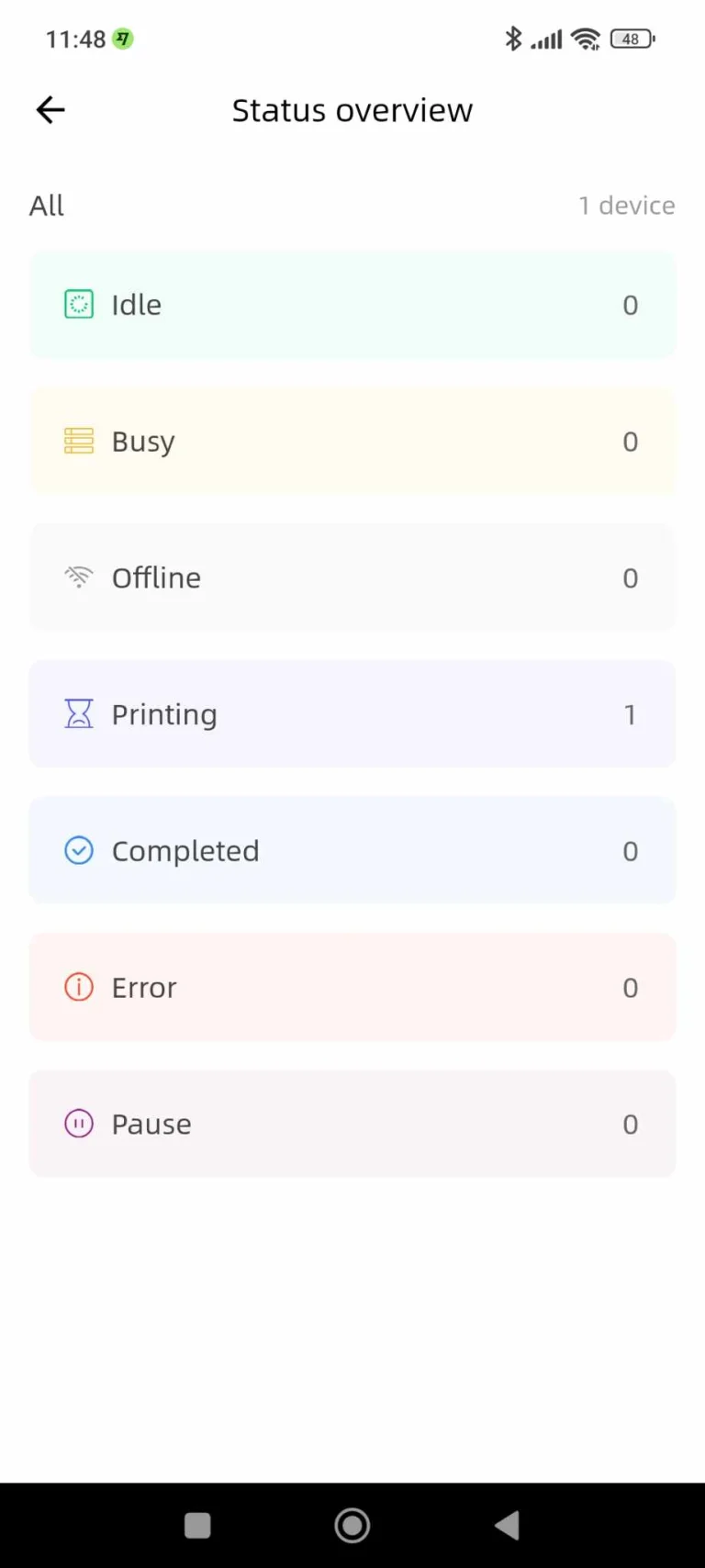Select the Offline label
The height and width of the screenshot is (1568, 705).
coord(156,577)
